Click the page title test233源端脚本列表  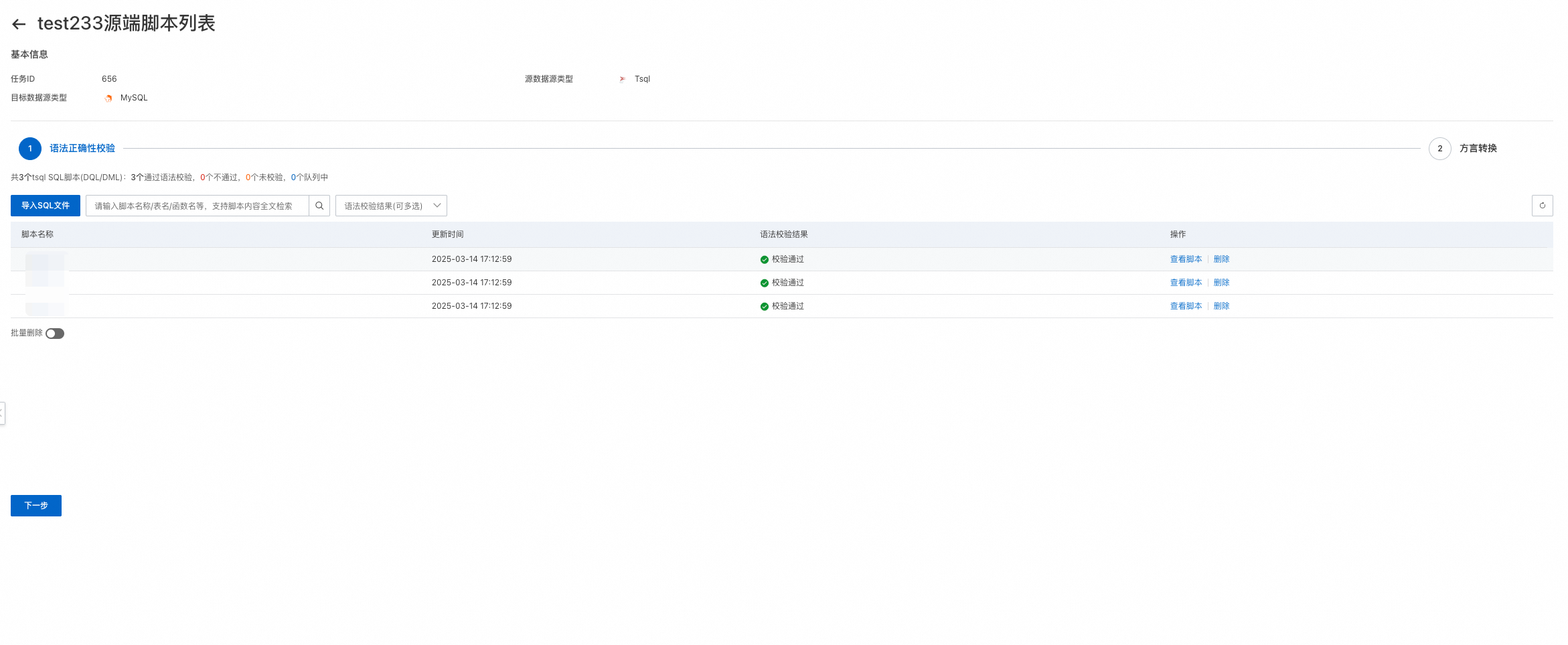(127, 23)
